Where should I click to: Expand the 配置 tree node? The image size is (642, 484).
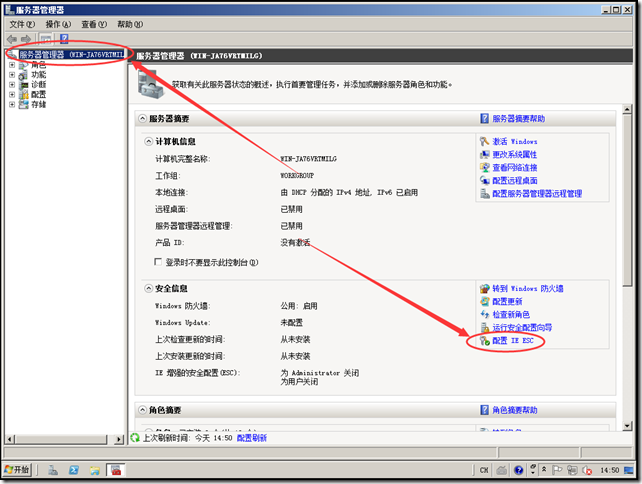(12, 95)
